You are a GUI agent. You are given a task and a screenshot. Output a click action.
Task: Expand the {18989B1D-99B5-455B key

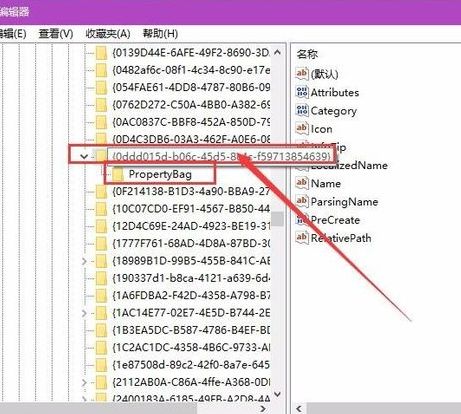point(84,261)
